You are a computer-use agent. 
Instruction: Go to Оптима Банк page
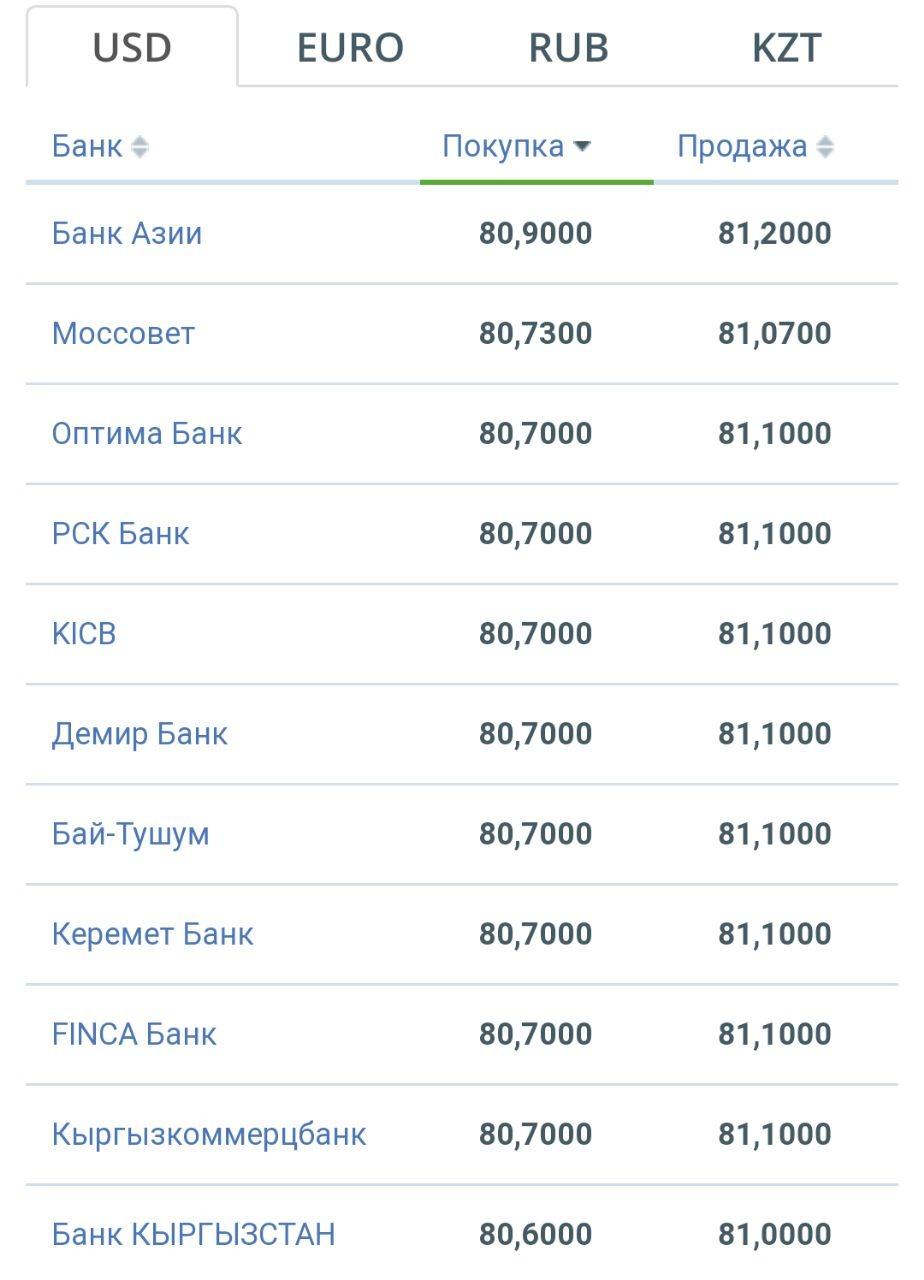tap(147, 433)
